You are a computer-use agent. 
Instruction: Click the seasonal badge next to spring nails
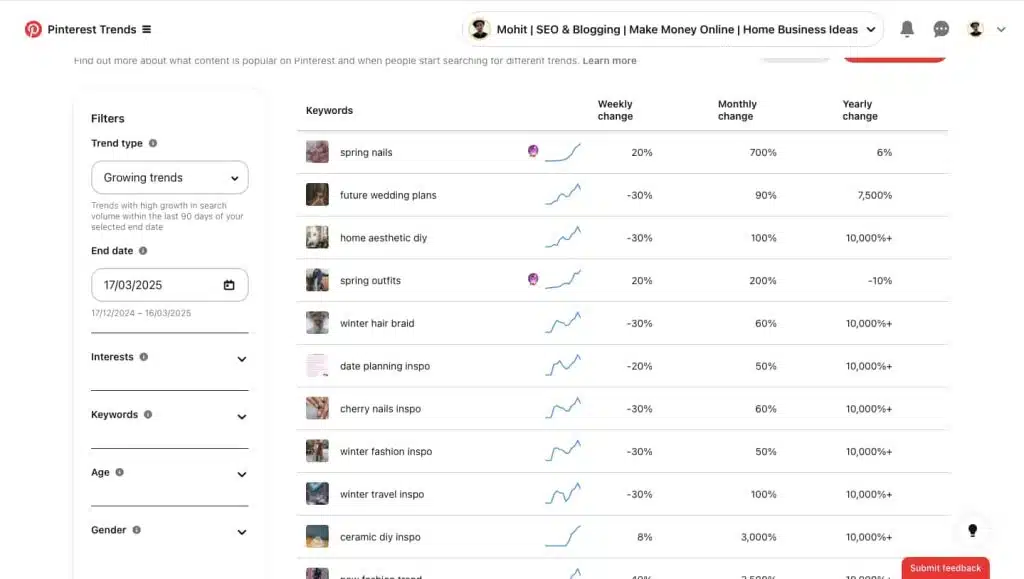click(x=532, y=151)
